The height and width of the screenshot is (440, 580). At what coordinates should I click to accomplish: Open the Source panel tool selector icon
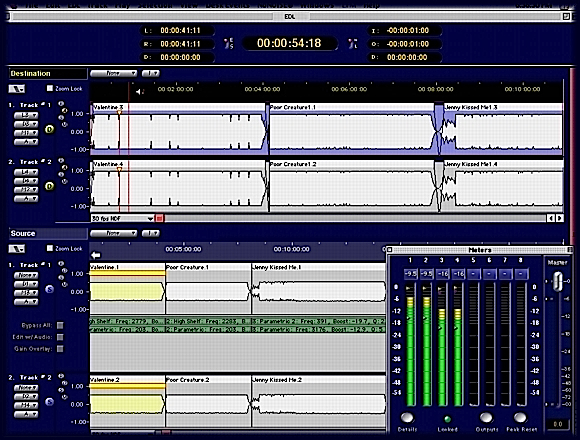coord(17,249)
